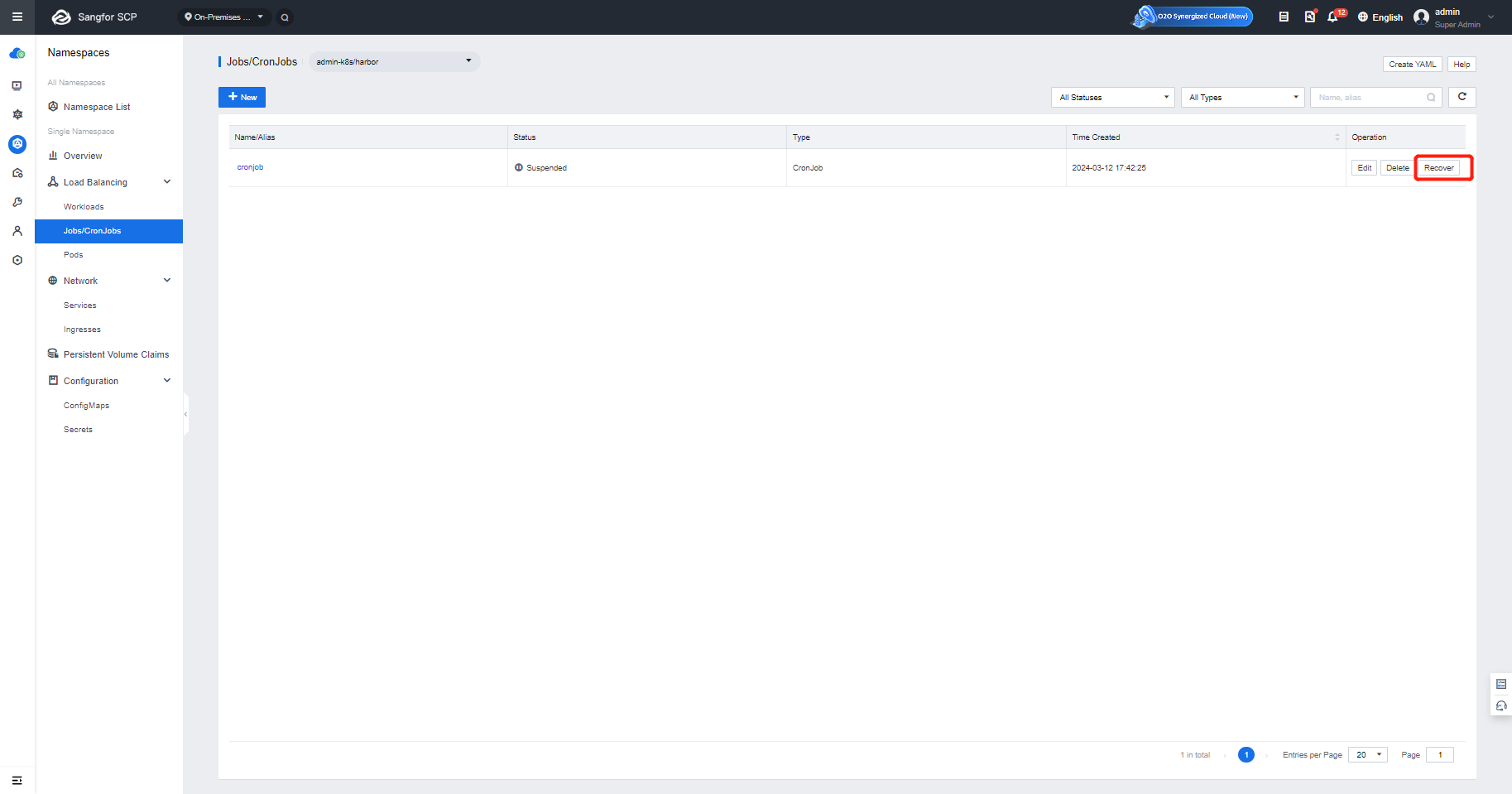Open the user management icon in the left rail
The image size is (1512, 794).
[17, 231]
